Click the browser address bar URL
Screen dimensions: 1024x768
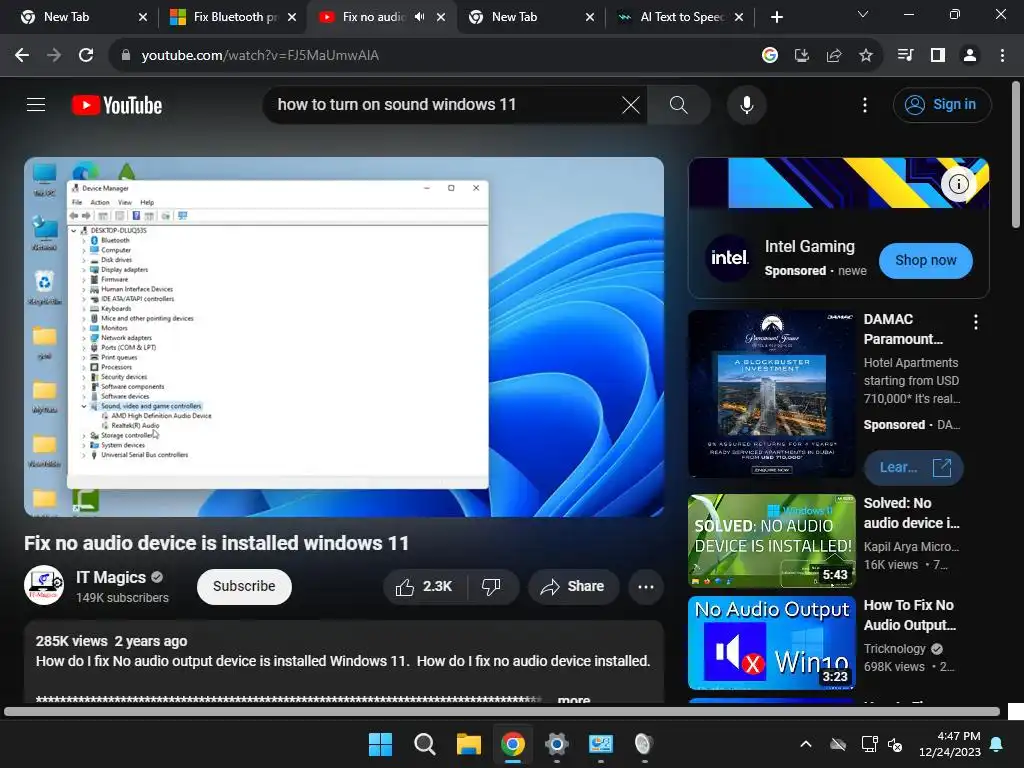tap(260, 56)
